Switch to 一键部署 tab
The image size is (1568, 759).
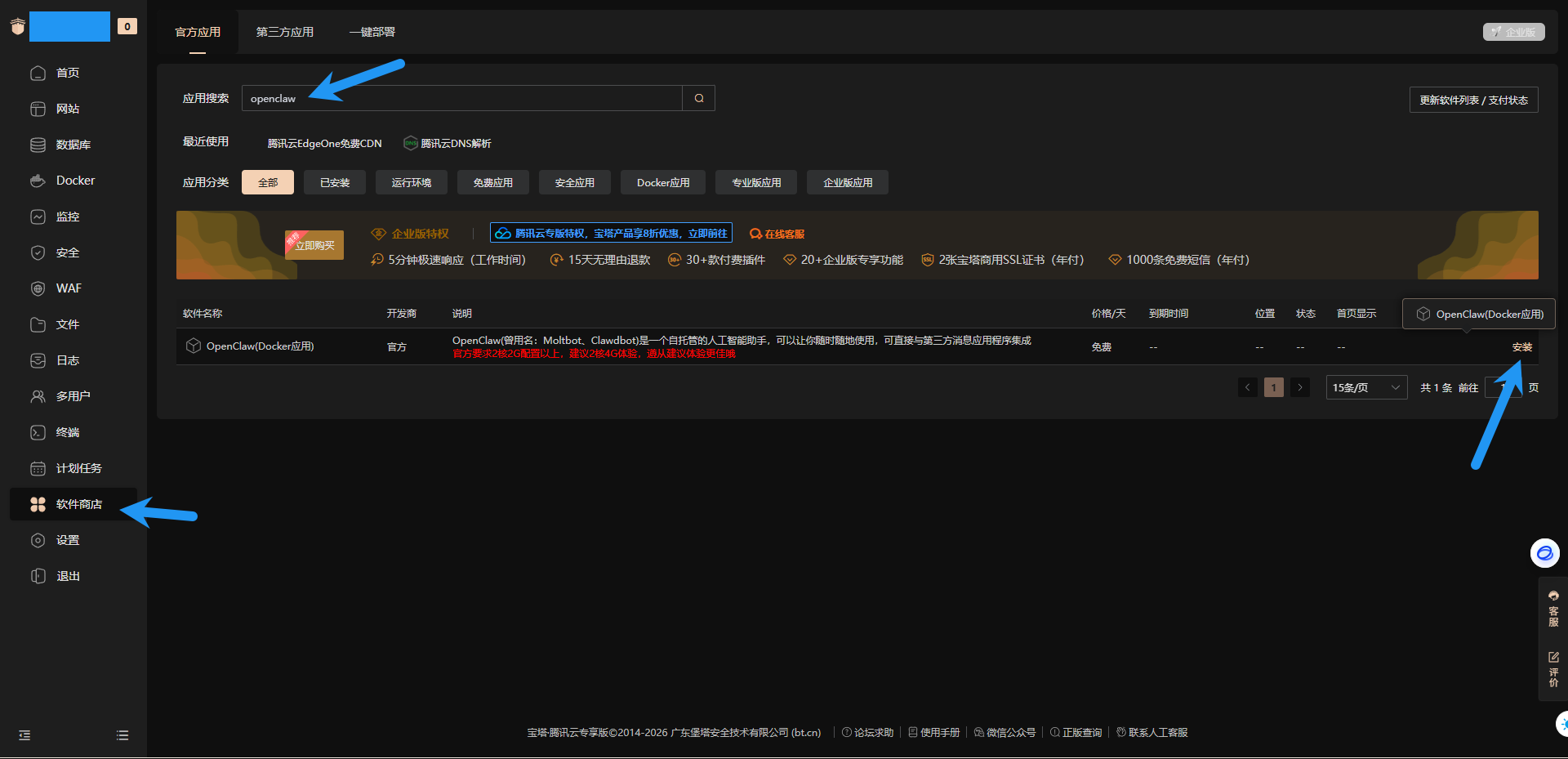coord(372,32)
